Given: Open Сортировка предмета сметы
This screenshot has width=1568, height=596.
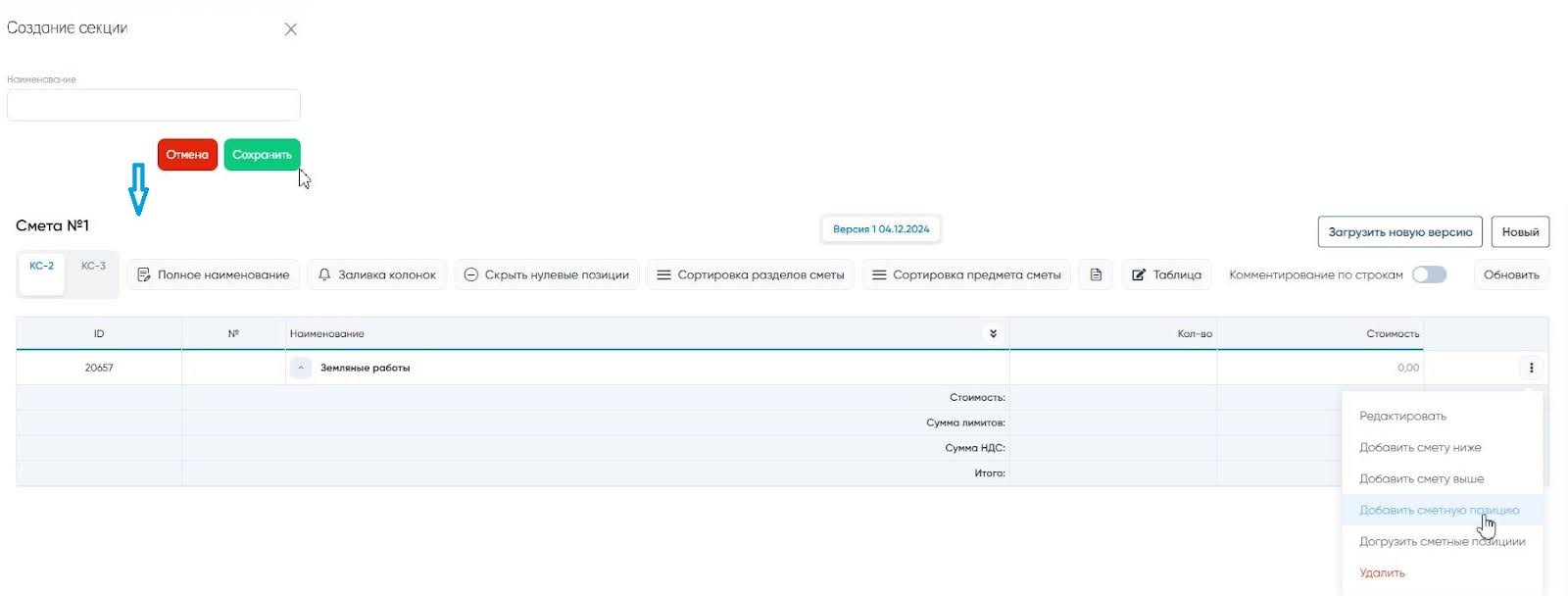Looking at the screenshot, I should coord(966,275).
